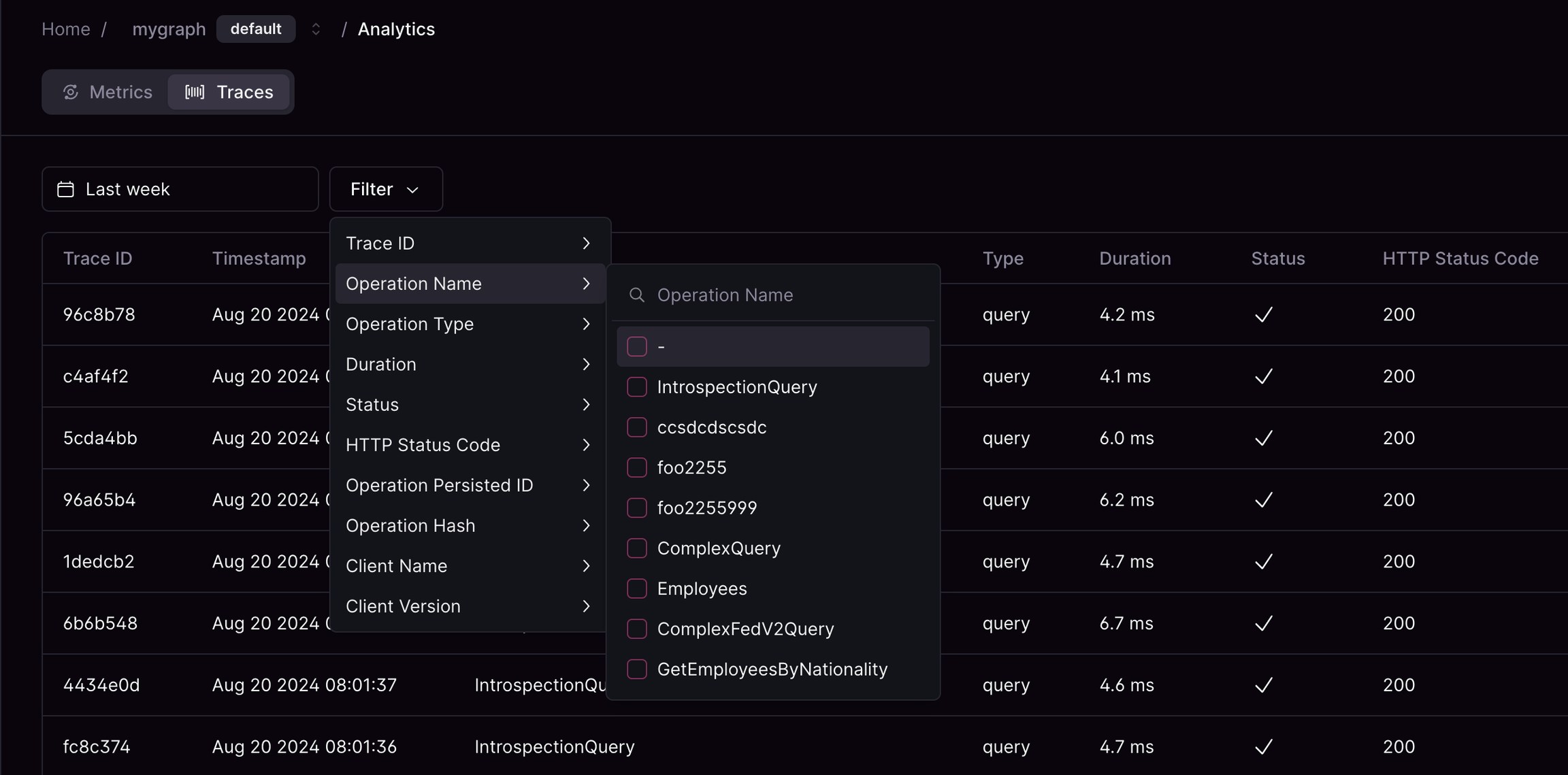Navigate to Home via the breadcrumb
The height and width of the screenshot is (775, 1568).
click(x=65, y=29)
